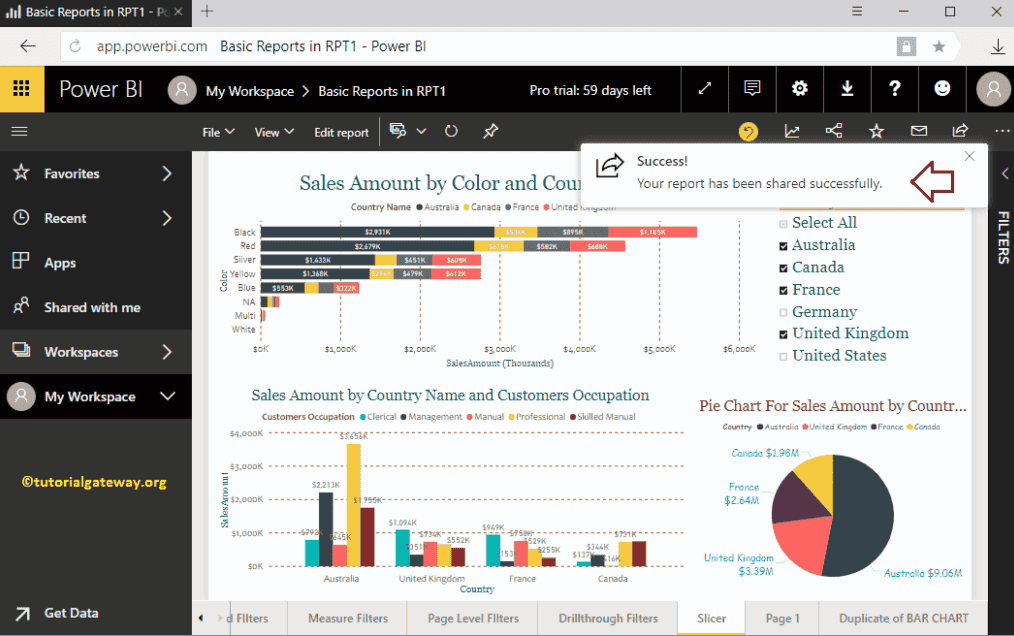Viewport: 1014px width, 636px height.
Task: Open the Power BI app launcher grid
Action: [x=21, y=89]
